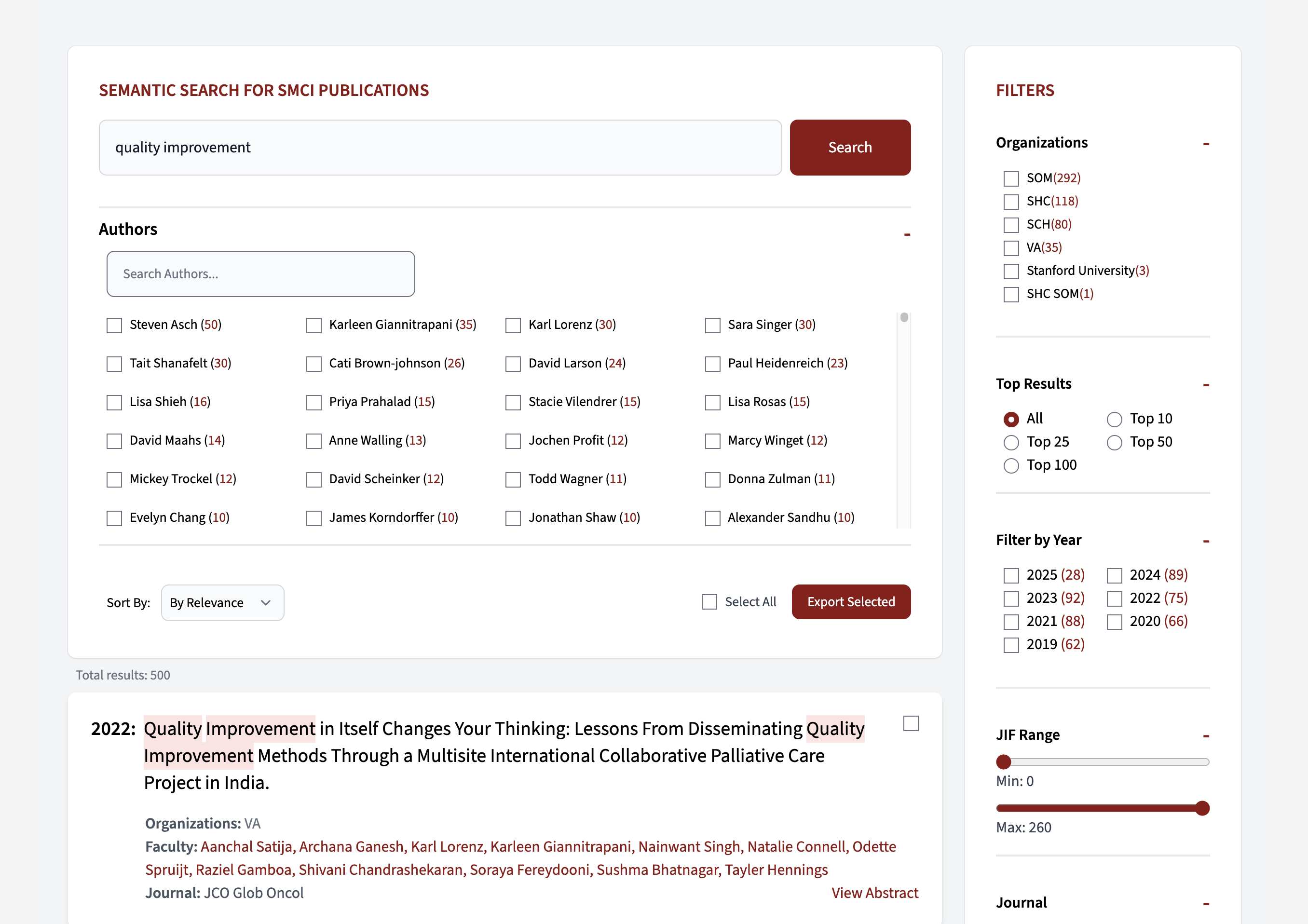Enable the 2024 year filter
The width and height of the screenshot is (1308, 924).
pyautogui.click(x=1114, y=575)
